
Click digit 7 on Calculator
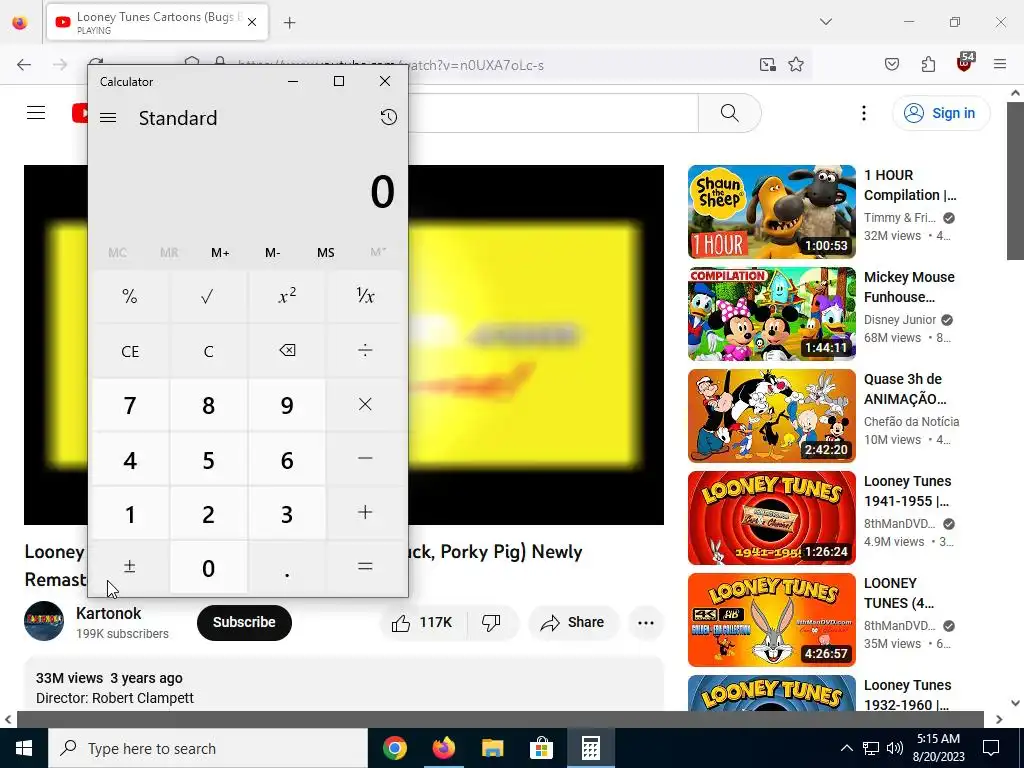[130, 405]
